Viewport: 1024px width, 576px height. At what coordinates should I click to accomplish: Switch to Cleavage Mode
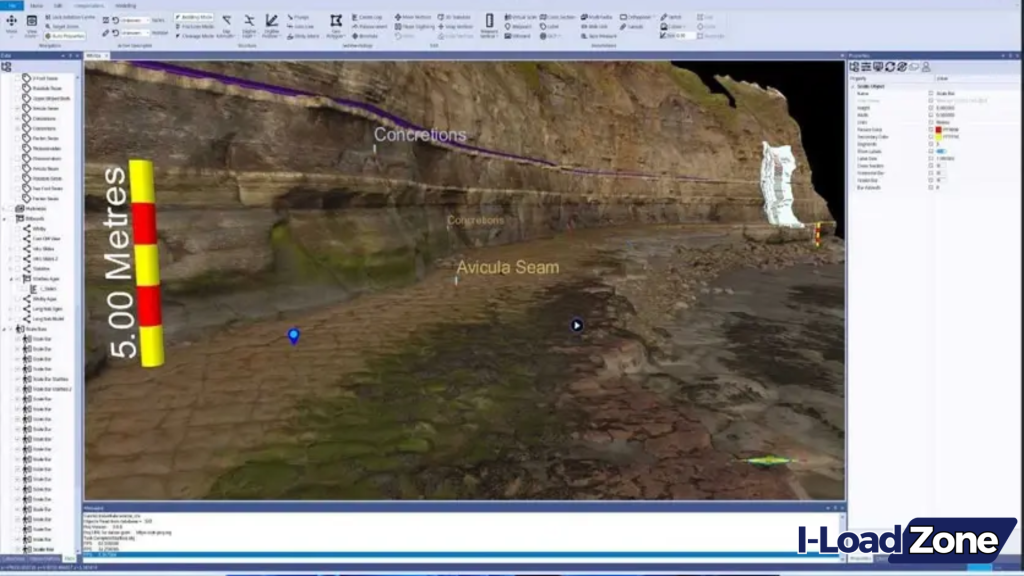click(194, 35)
